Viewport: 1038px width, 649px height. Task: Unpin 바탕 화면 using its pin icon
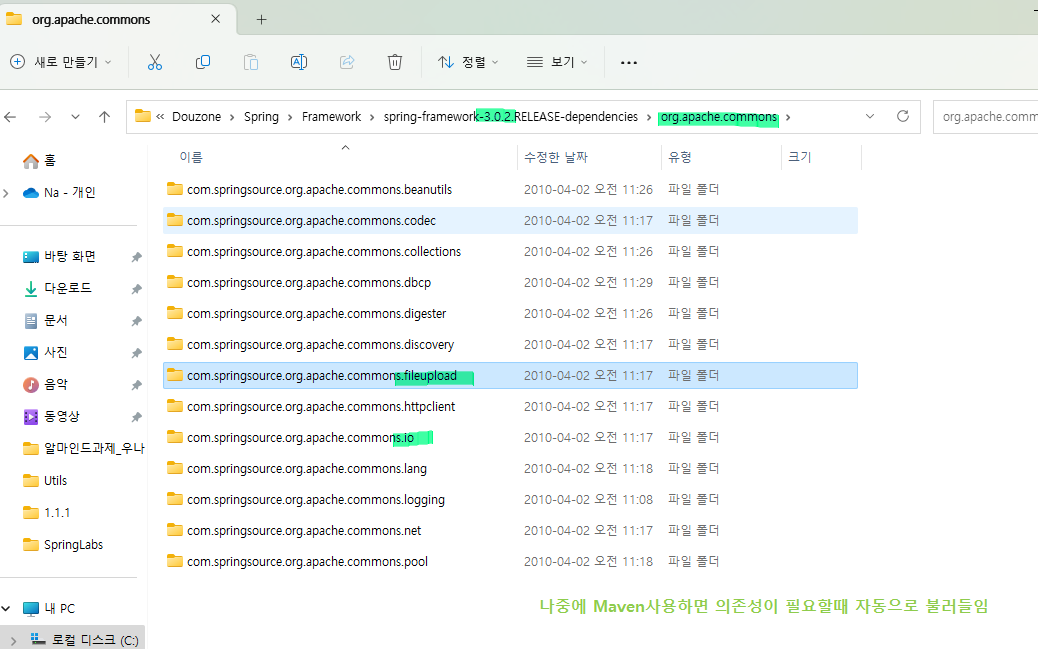pyautogui.click(x=136, y=257)
